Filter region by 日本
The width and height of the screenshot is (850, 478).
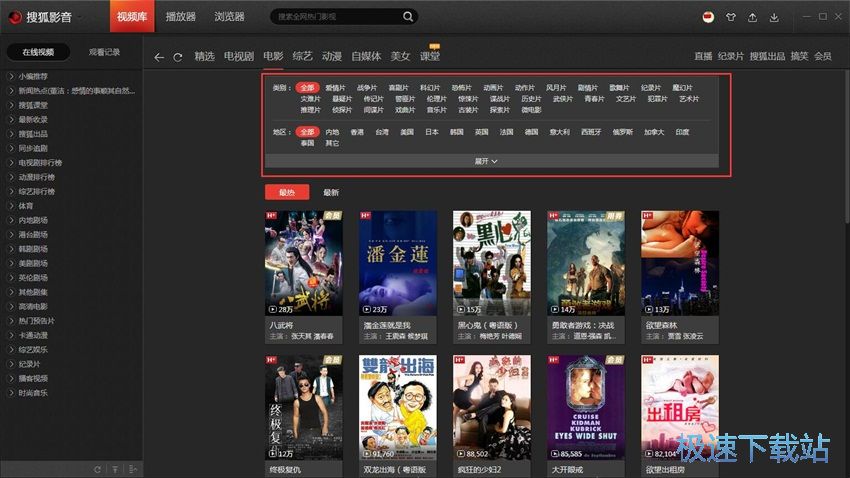[432, 132]
